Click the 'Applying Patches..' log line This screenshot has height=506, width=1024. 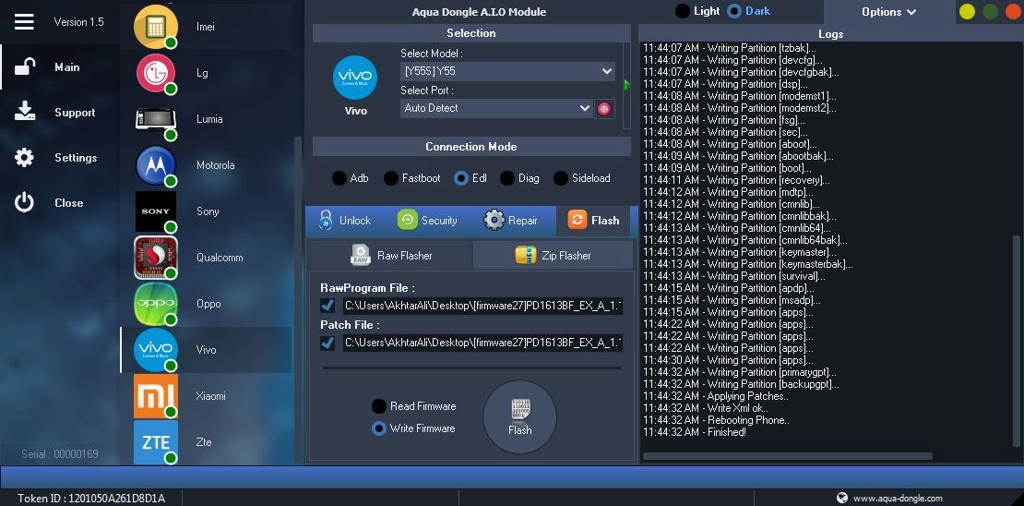point(715,396)
